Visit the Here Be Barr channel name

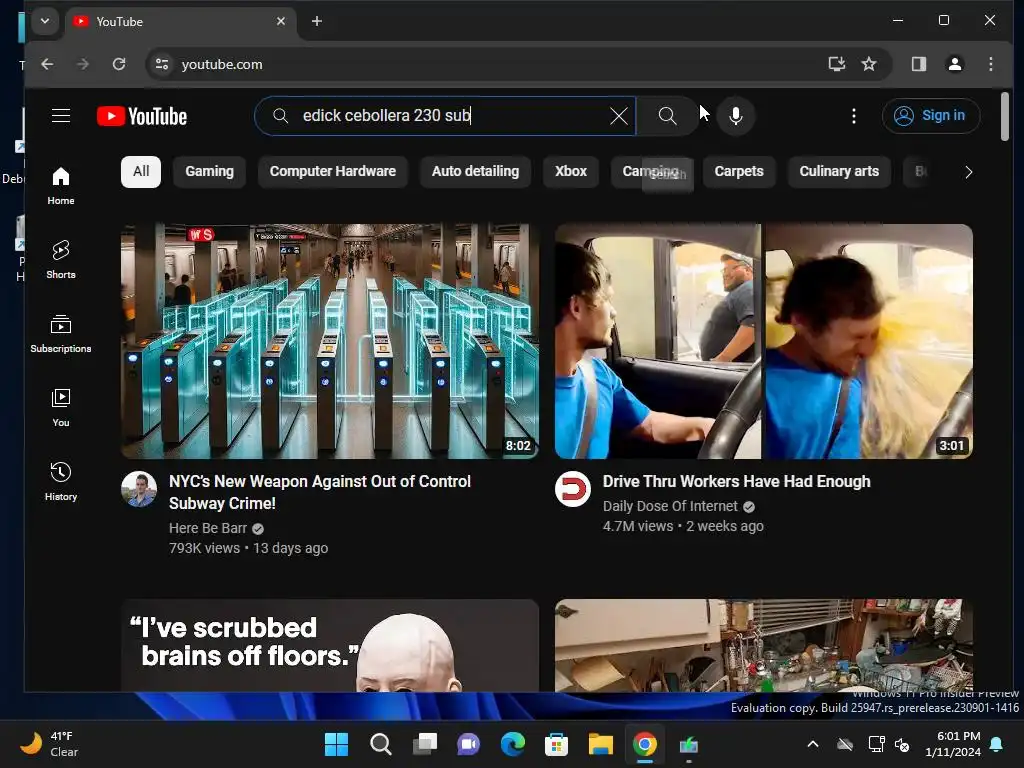pos(208,528)
